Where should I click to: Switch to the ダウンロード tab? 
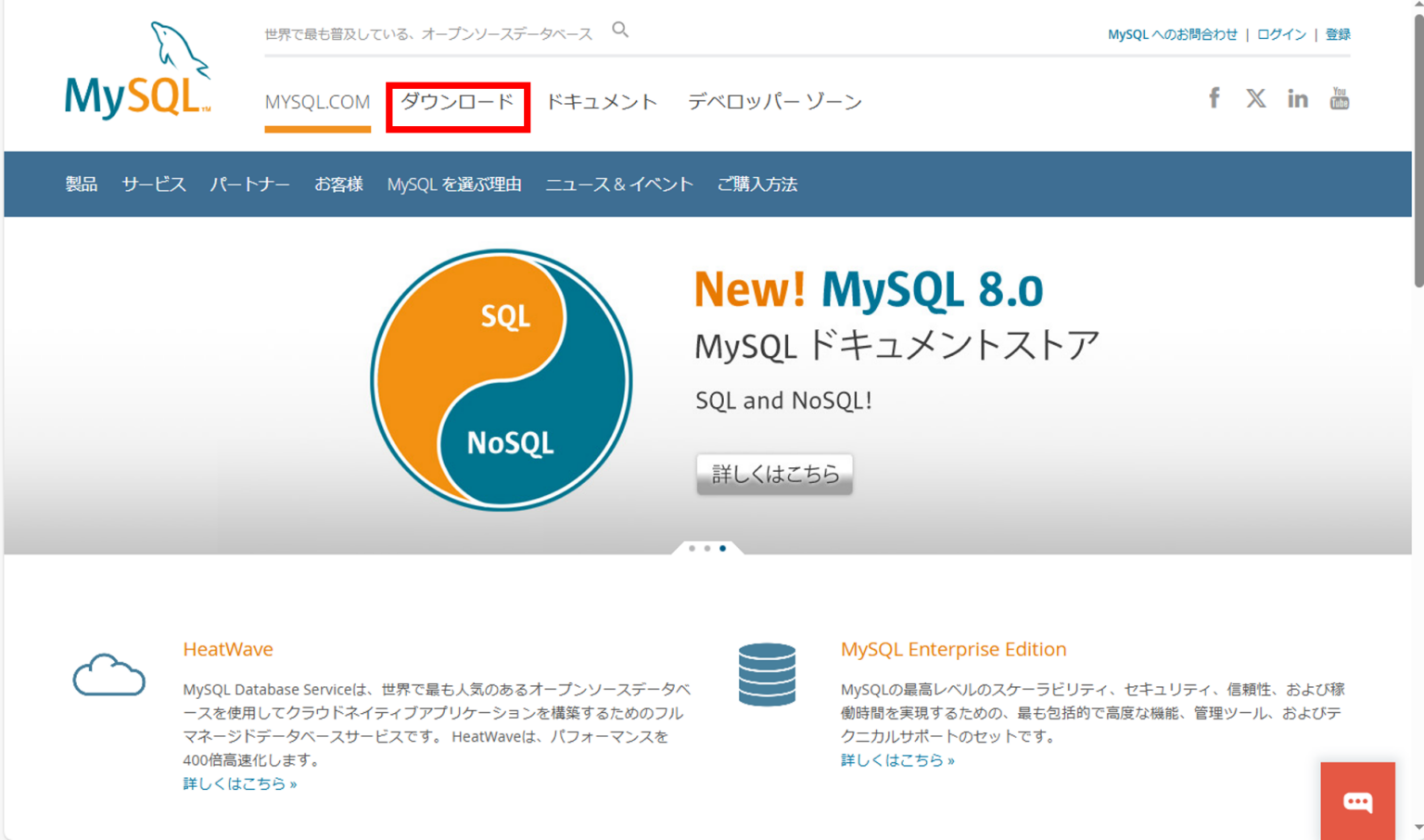458,102
